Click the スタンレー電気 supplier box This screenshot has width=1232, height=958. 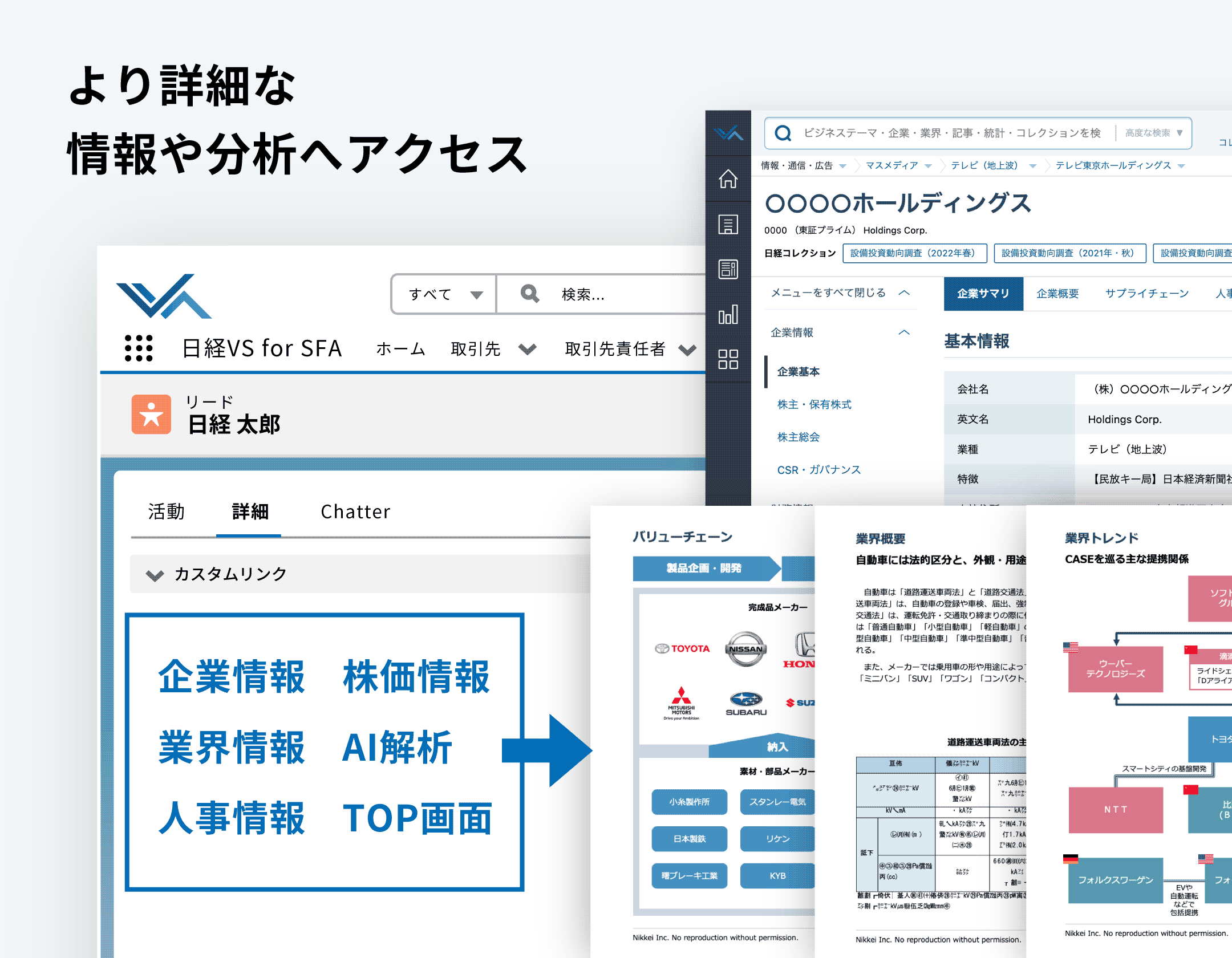pyautogui.click(x=777, y=802)
